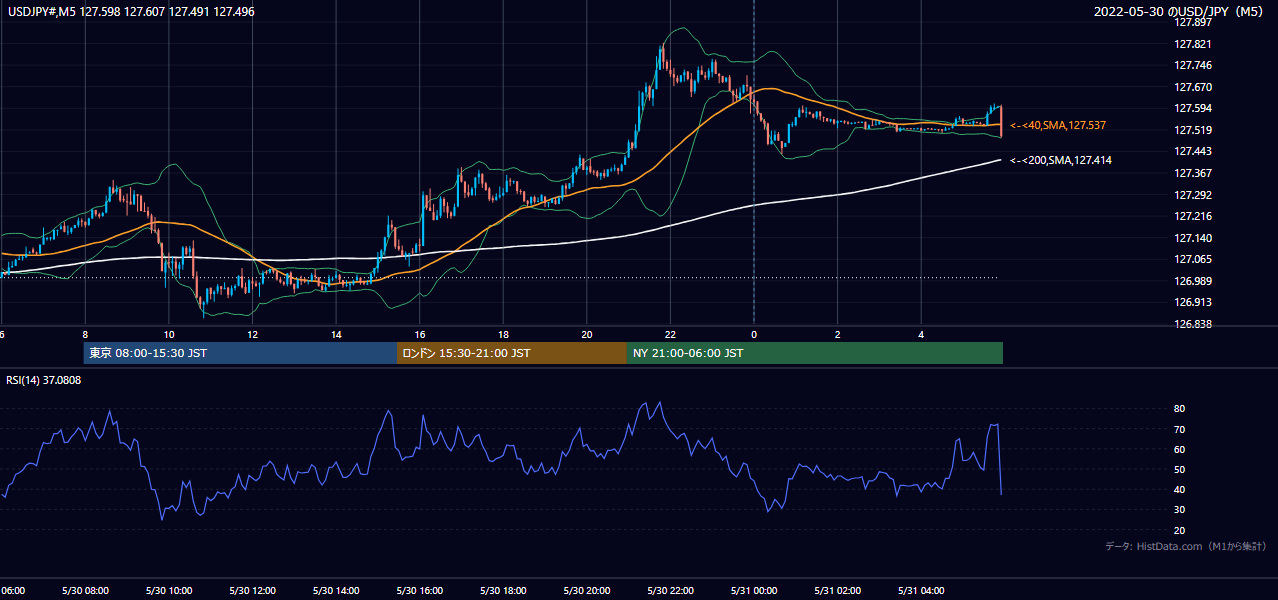This screenshot has width=1278, height=600.
Task: Click RSI scale level 80
Action: (x=1180, y=409)
